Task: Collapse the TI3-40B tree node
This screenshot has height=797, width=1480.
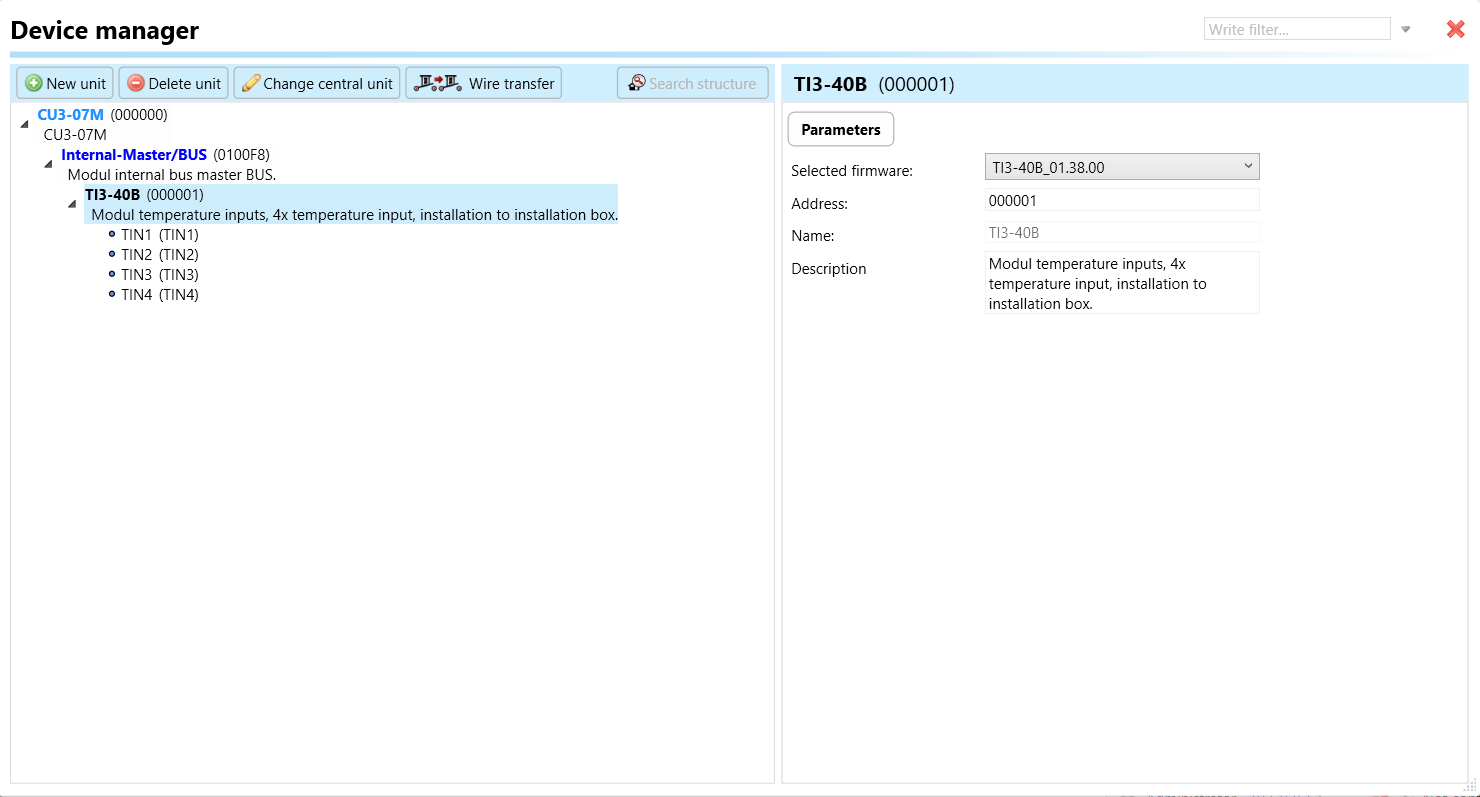Action: 72,204
